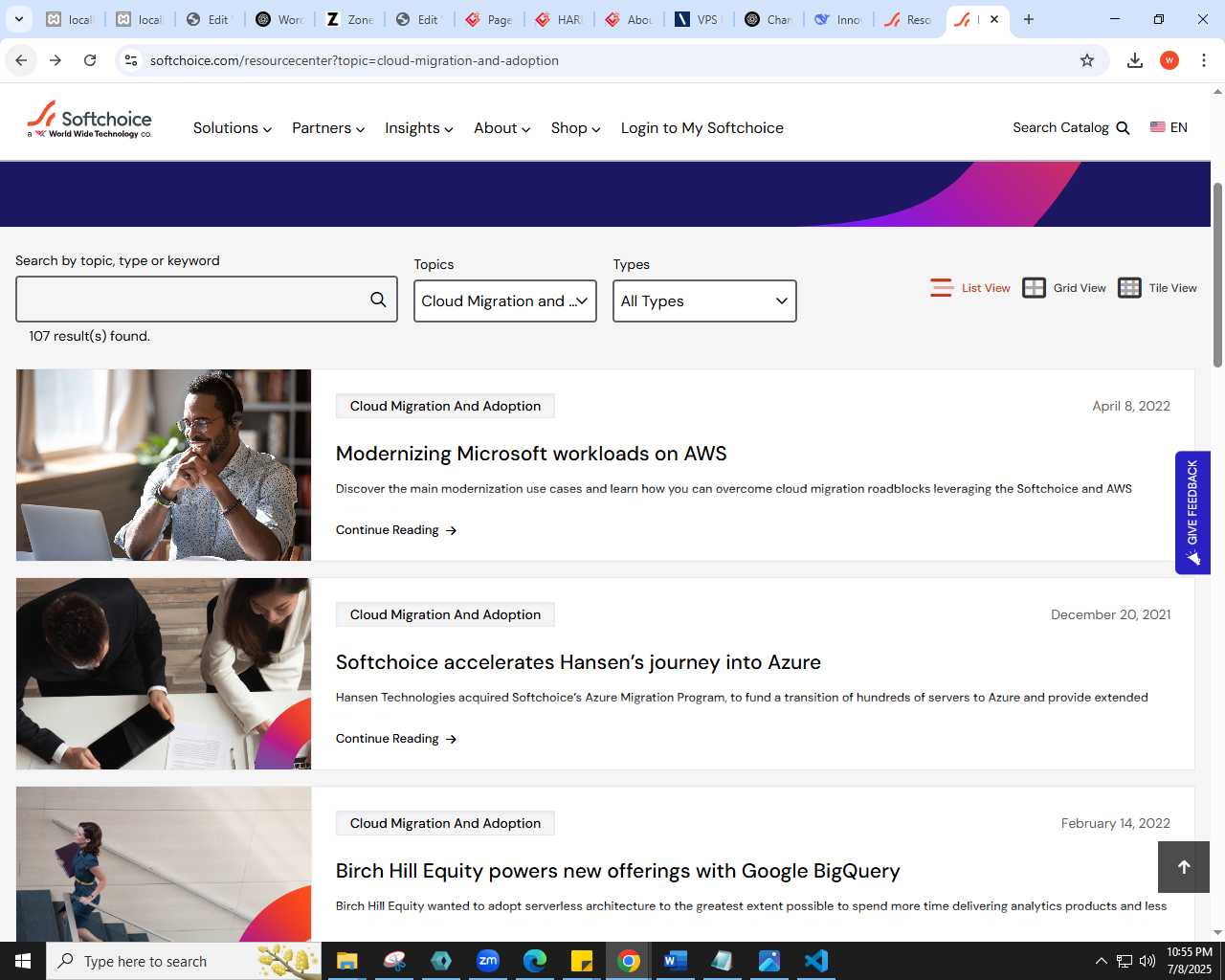Click the keyword search magnifier icon
The height and width of the screenshot is (980, 1225).
click(x=378, y=300)
